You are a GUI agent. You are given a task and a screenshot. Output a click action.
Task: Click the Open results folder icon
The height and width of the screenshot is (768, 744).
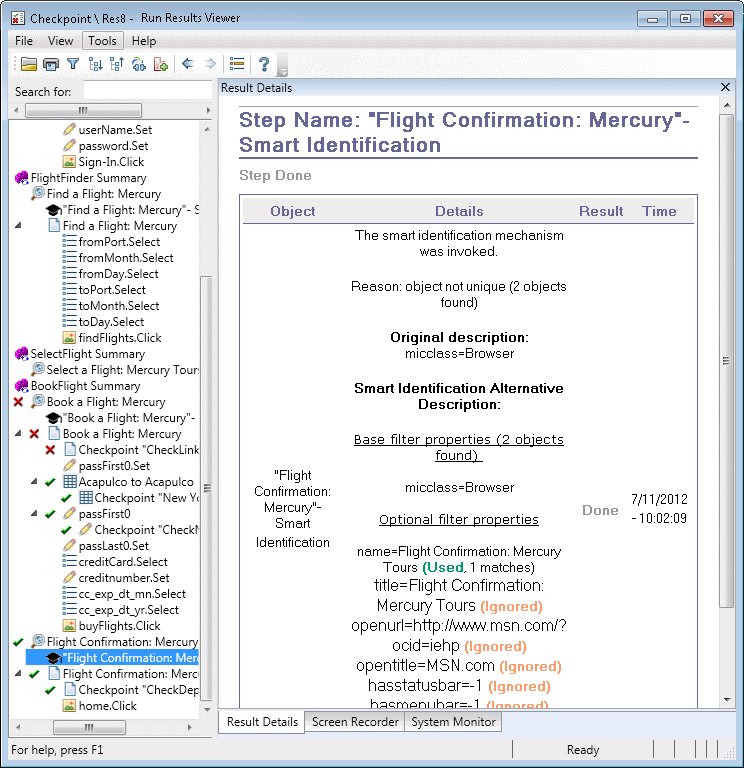(29, 64)
